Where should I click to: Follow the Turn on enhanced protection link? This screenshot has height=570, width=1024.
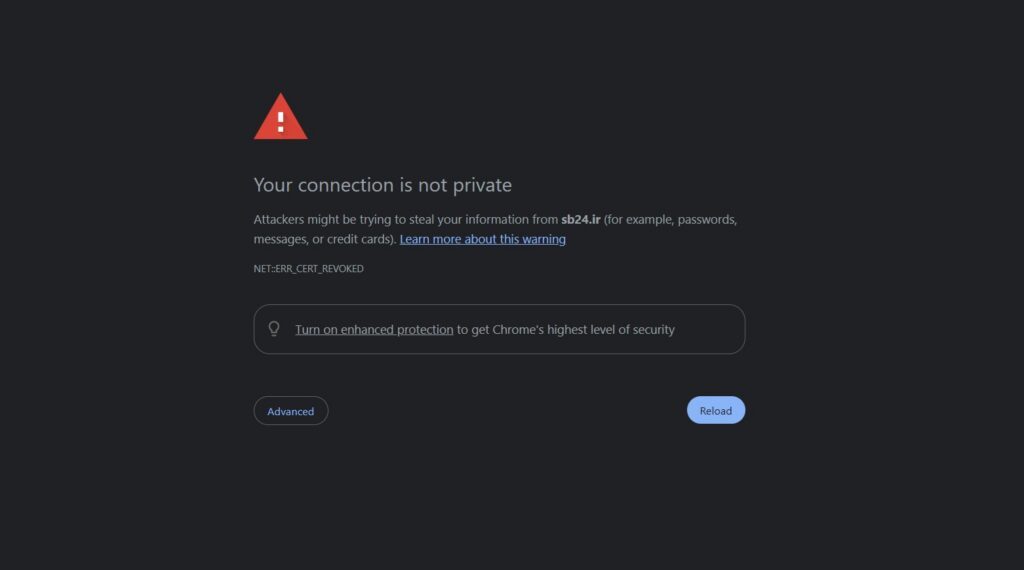tap(374, 329)
